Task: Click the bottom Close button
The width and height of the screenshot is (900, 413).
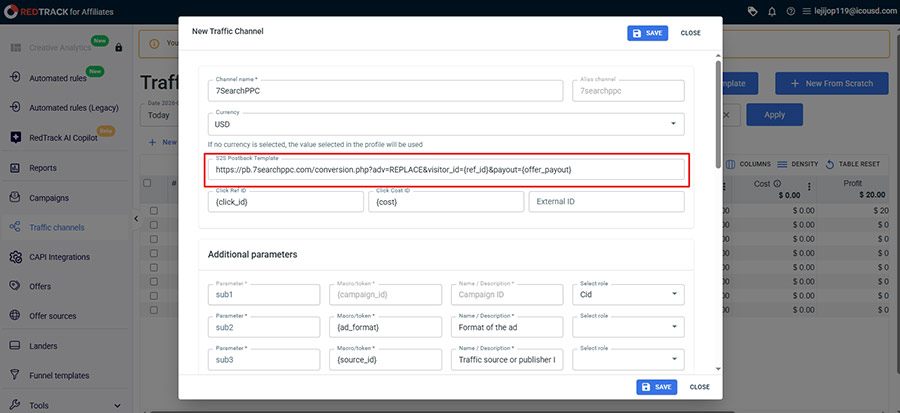Action: point(699,387)
